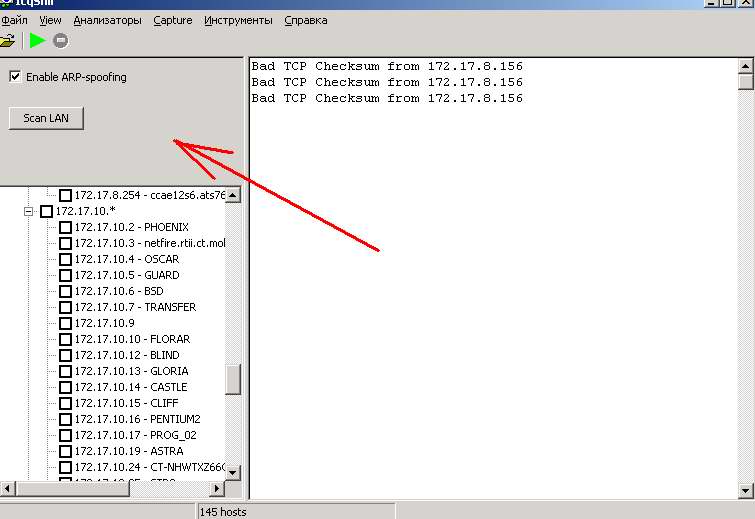Screen dimensions: 755x519
Task: Click the first Bad TCP Checksum log line
Action: click(387, 67)
